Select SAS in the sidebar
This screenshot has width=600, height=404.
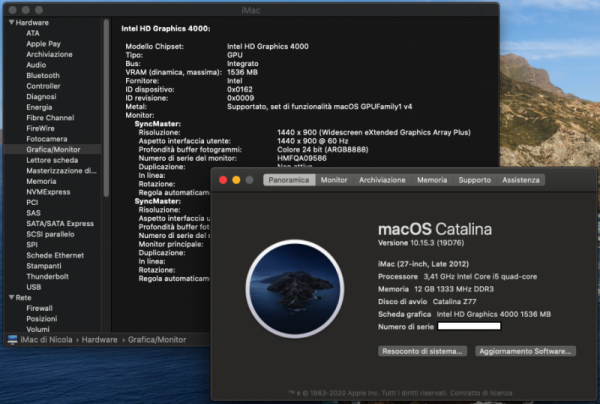33,213
